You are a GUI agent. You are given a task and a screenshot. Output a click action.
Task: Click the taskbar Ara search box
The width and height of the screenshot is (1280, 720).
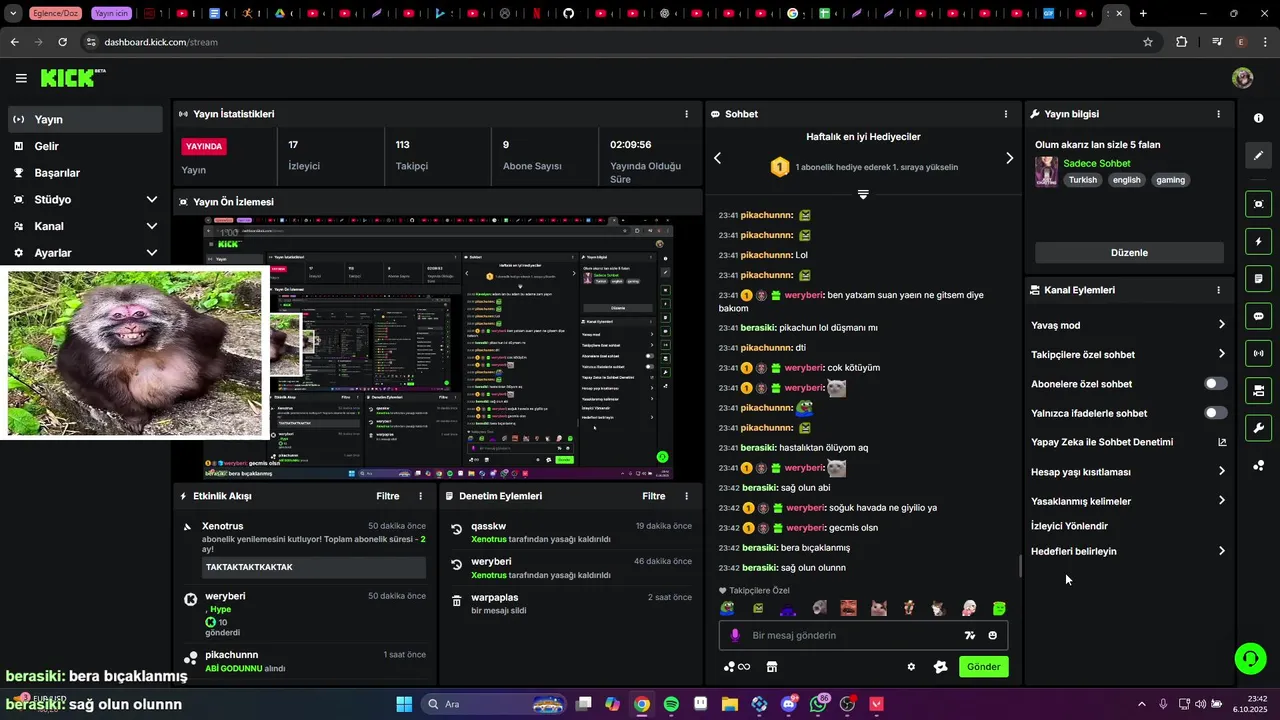pos(494,704)
